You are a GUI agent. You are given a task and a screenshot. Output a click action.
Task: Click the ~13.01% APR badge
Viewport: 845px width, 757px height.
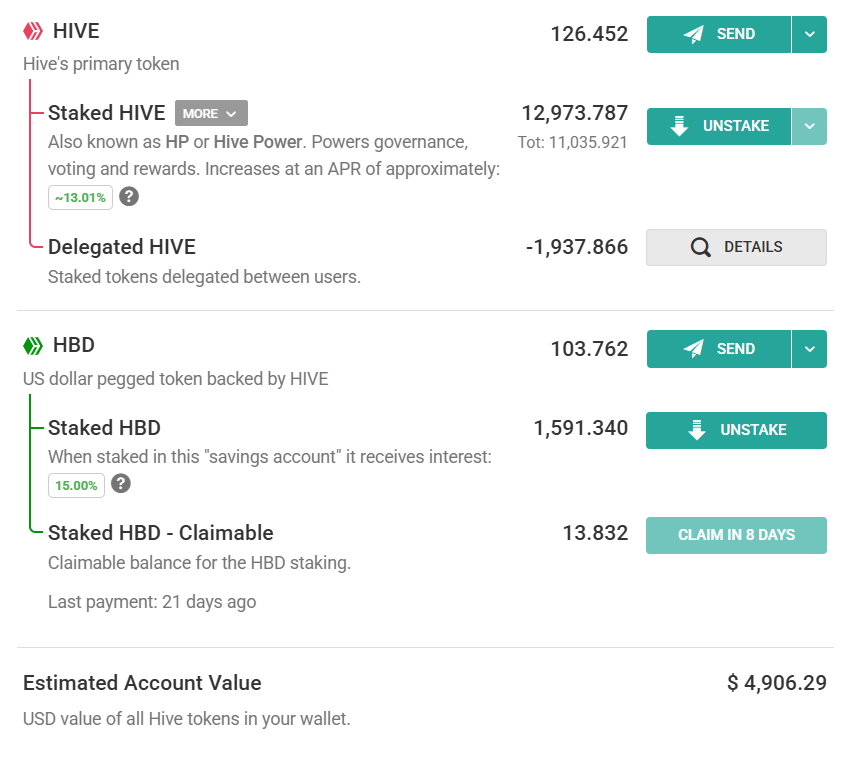pos(80,197)
